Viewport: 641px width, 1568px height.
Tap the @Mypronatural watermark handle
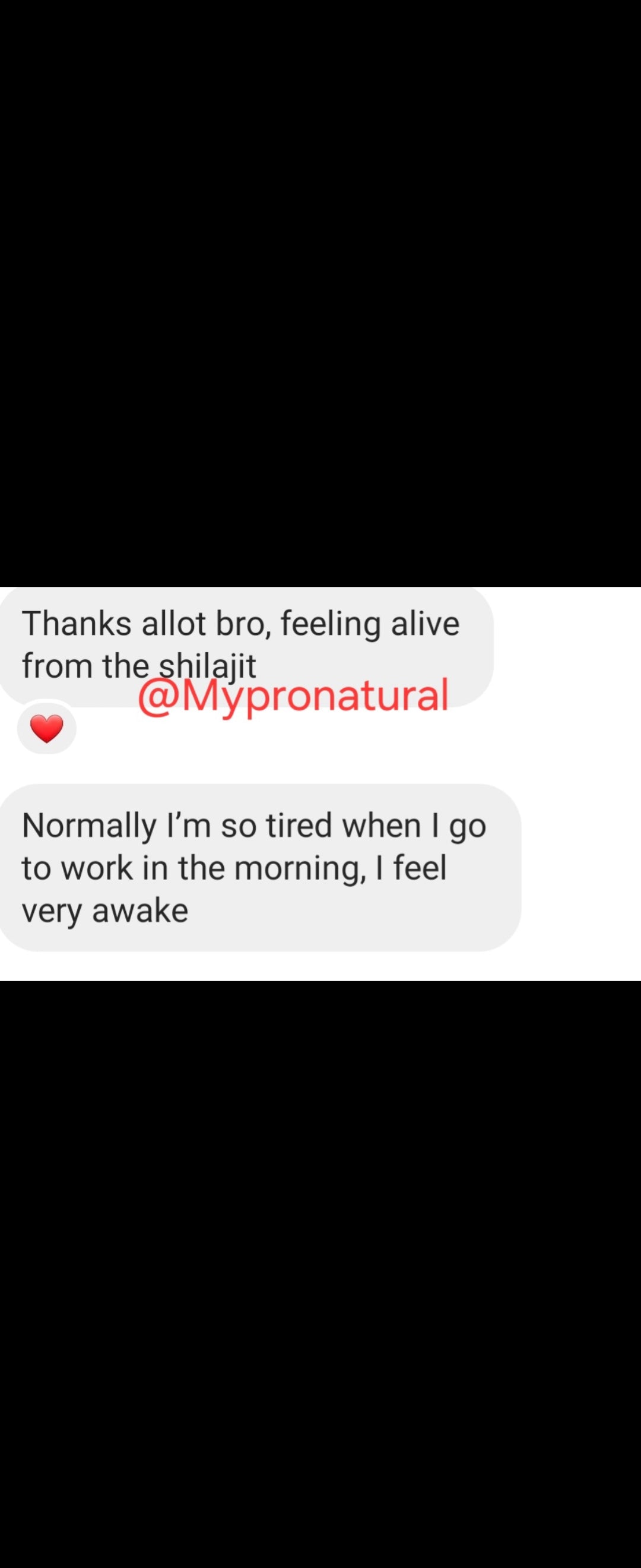pyautogui.click(x=293, y=696)
